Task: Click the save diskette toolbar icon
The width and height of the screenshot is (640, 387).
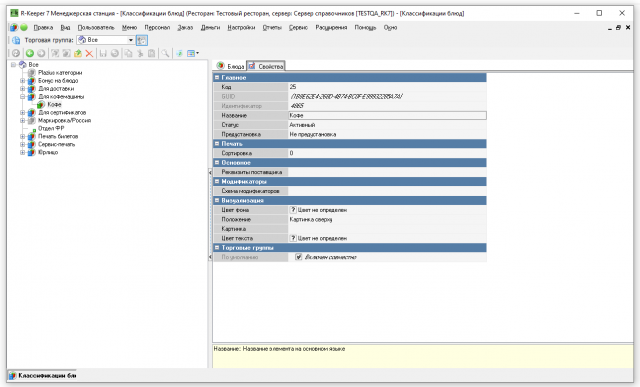Action: (103, 53)
